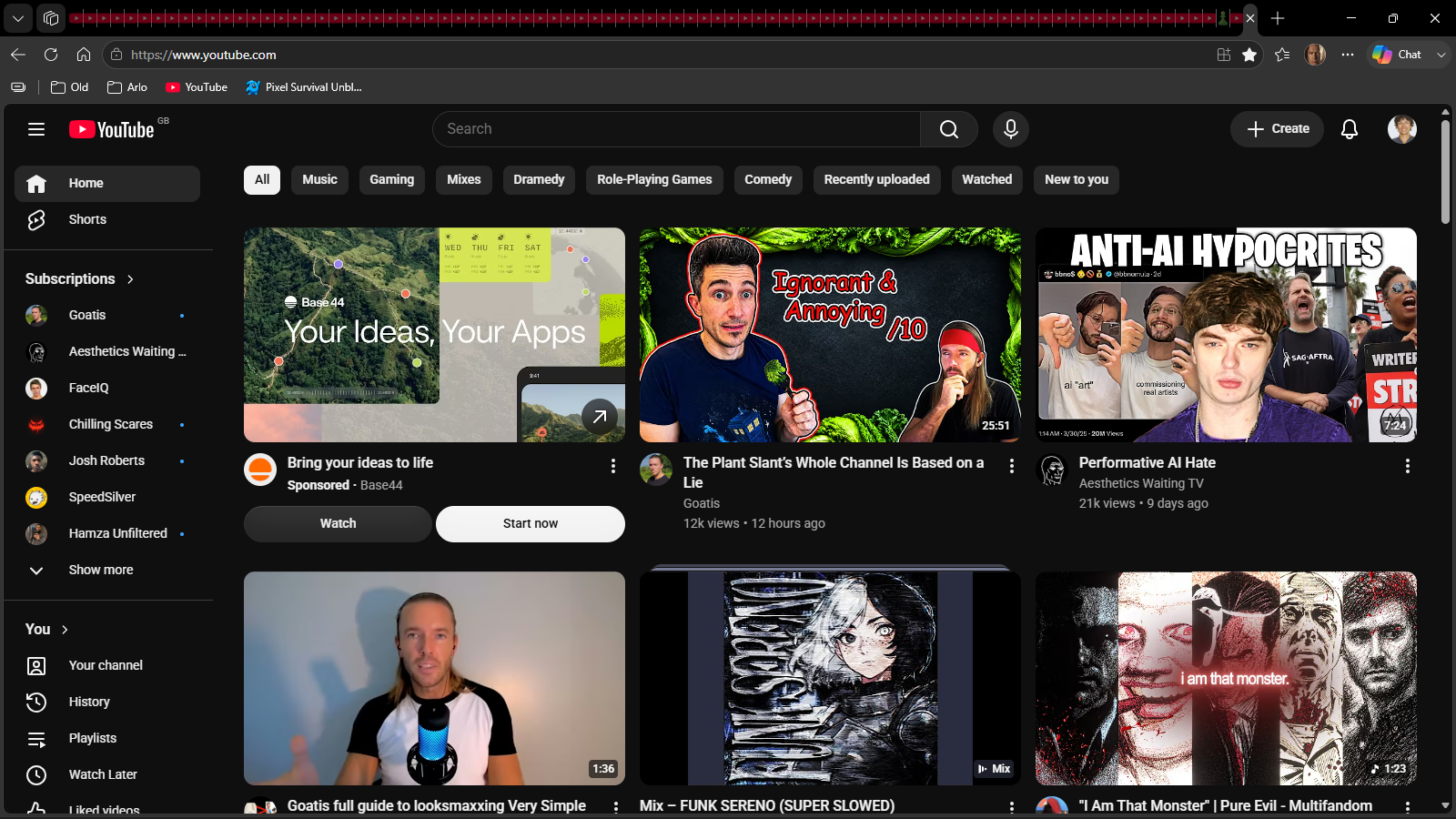Select the Gaming filter chip
Screen dimensions: 1456x819
click(x=392, y=180)
